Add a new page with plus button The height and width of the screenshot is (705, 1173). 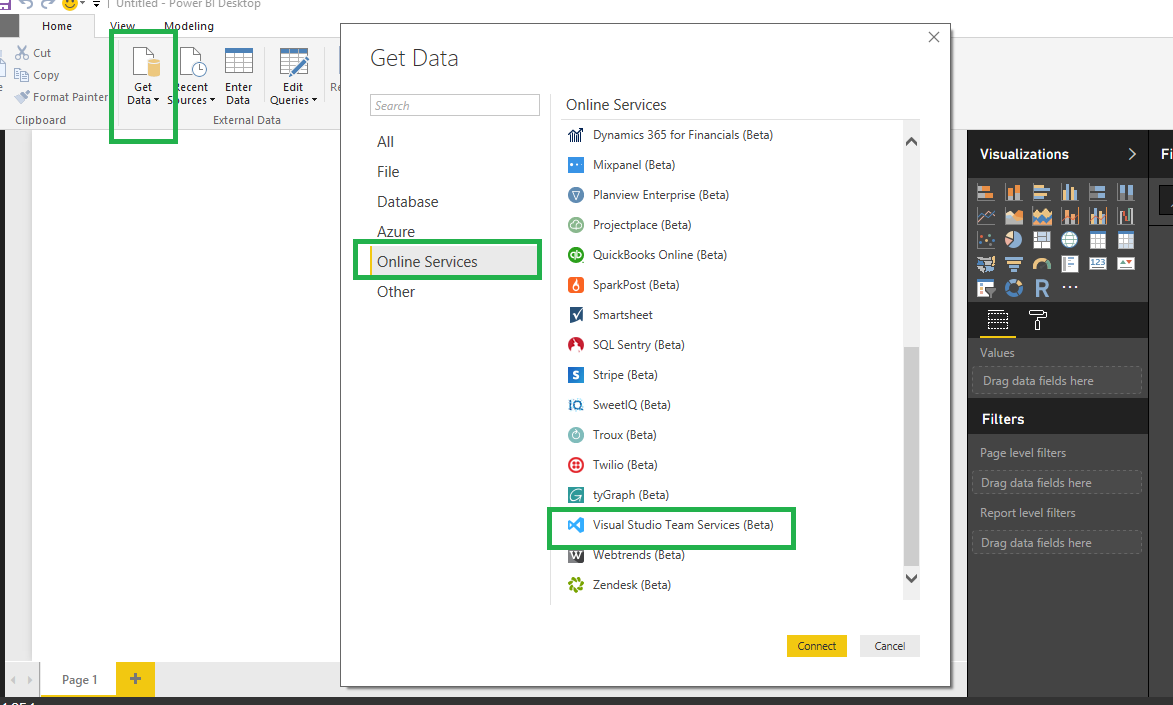coord(135,679)
